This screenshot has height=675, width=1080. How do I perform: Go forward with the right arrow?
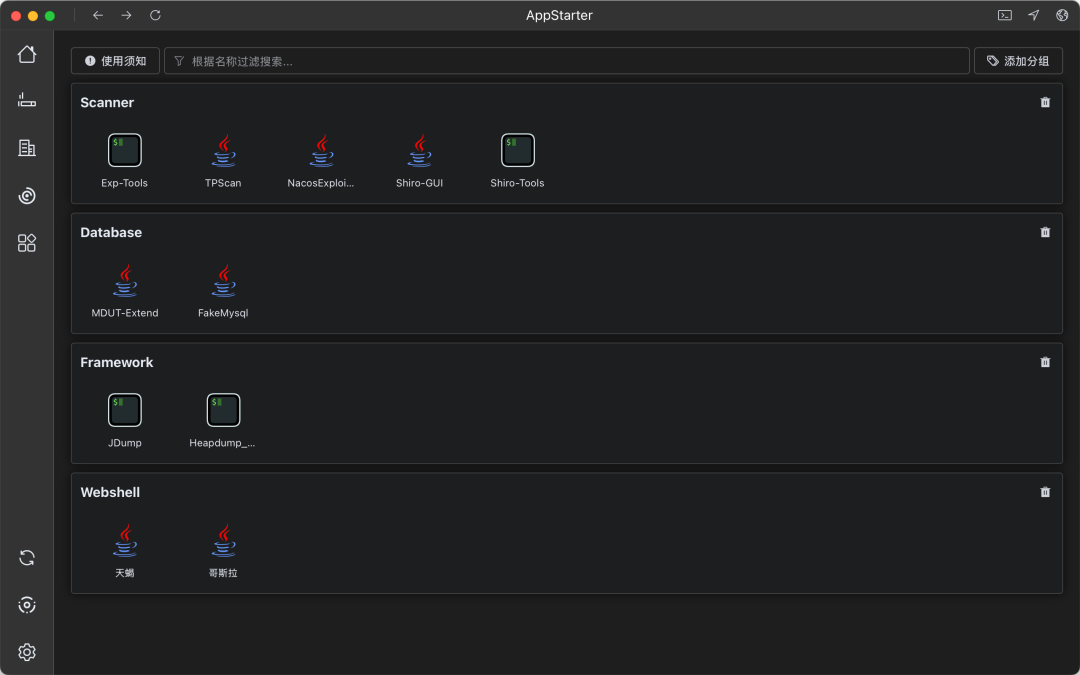(126, 15)
